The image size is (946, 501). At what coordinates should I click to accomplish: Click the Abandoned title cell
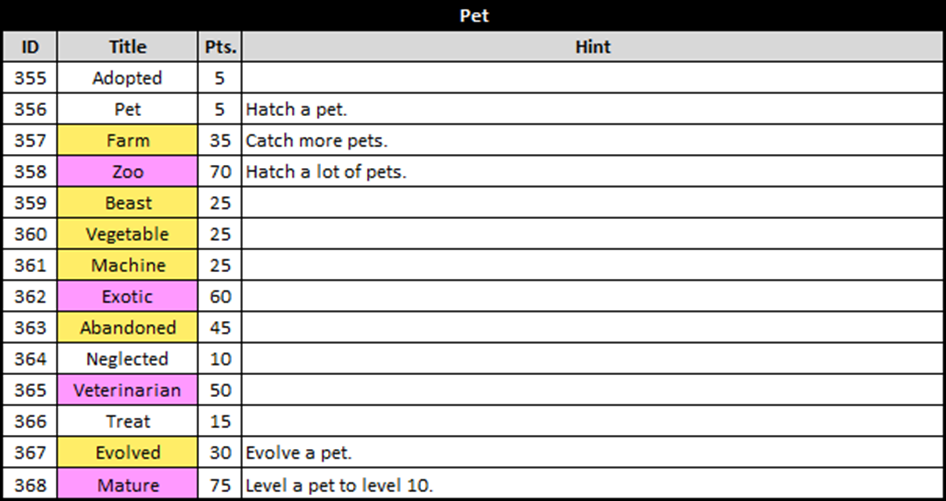(127, 328)
